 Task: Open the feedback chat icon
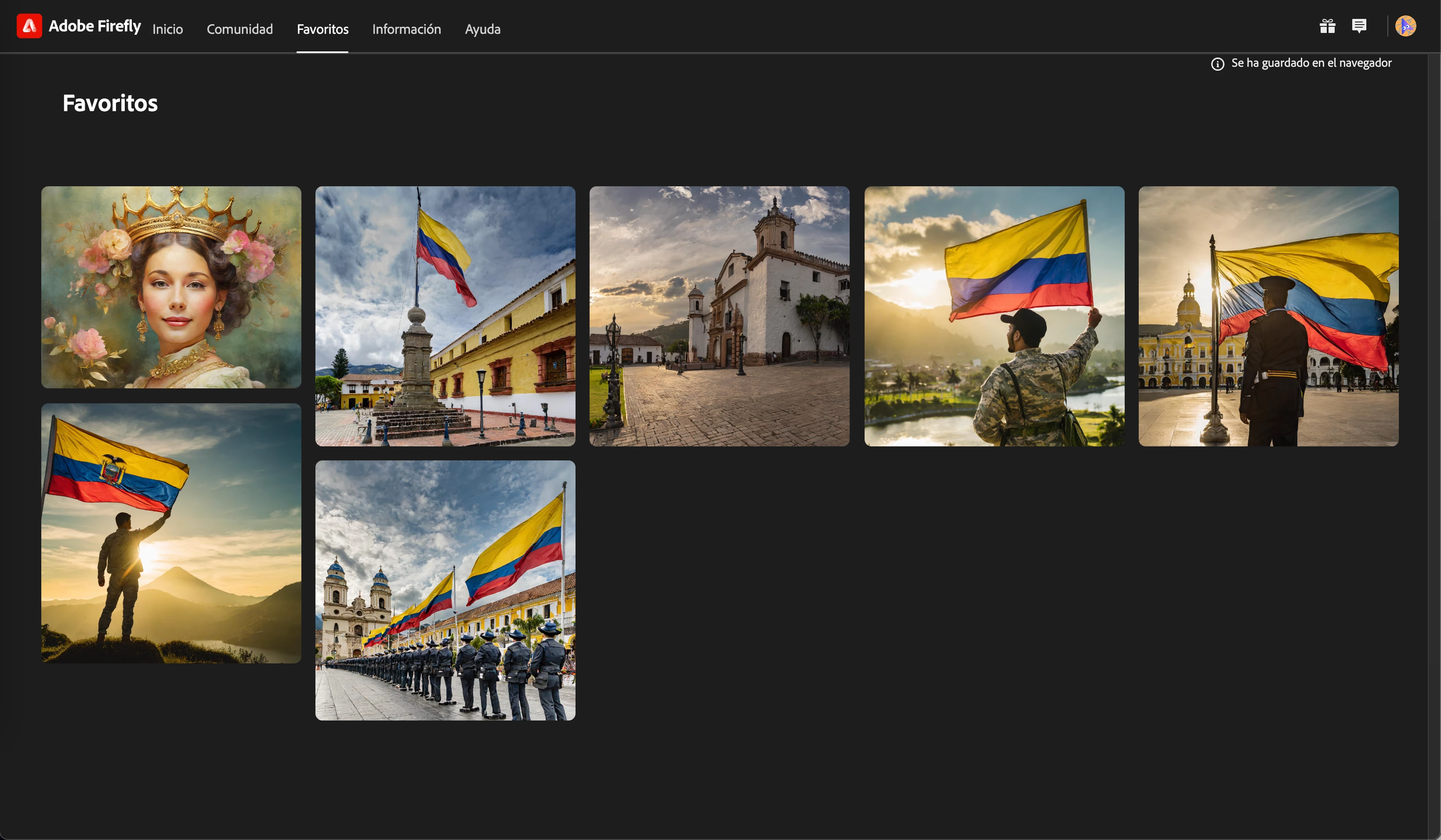pos(1359,26)
